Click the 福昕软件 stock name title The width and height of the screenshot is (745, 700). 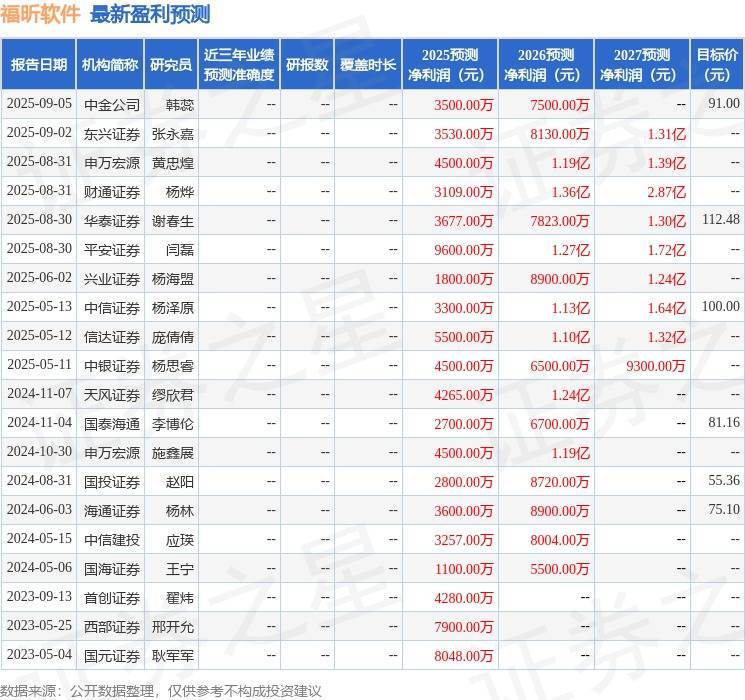(40, 14)
